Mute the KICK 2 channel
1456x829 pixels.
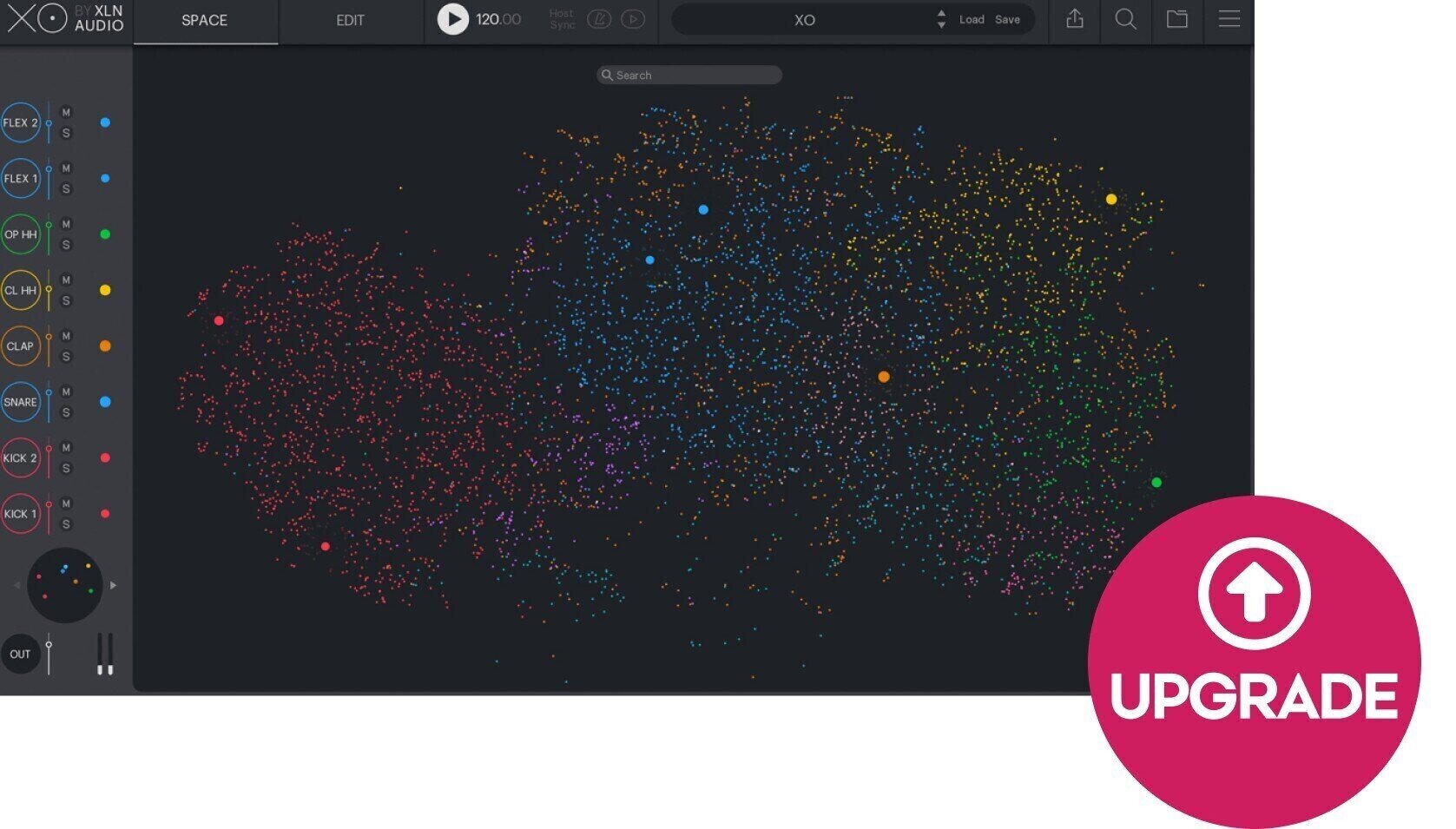click(66, 448)
